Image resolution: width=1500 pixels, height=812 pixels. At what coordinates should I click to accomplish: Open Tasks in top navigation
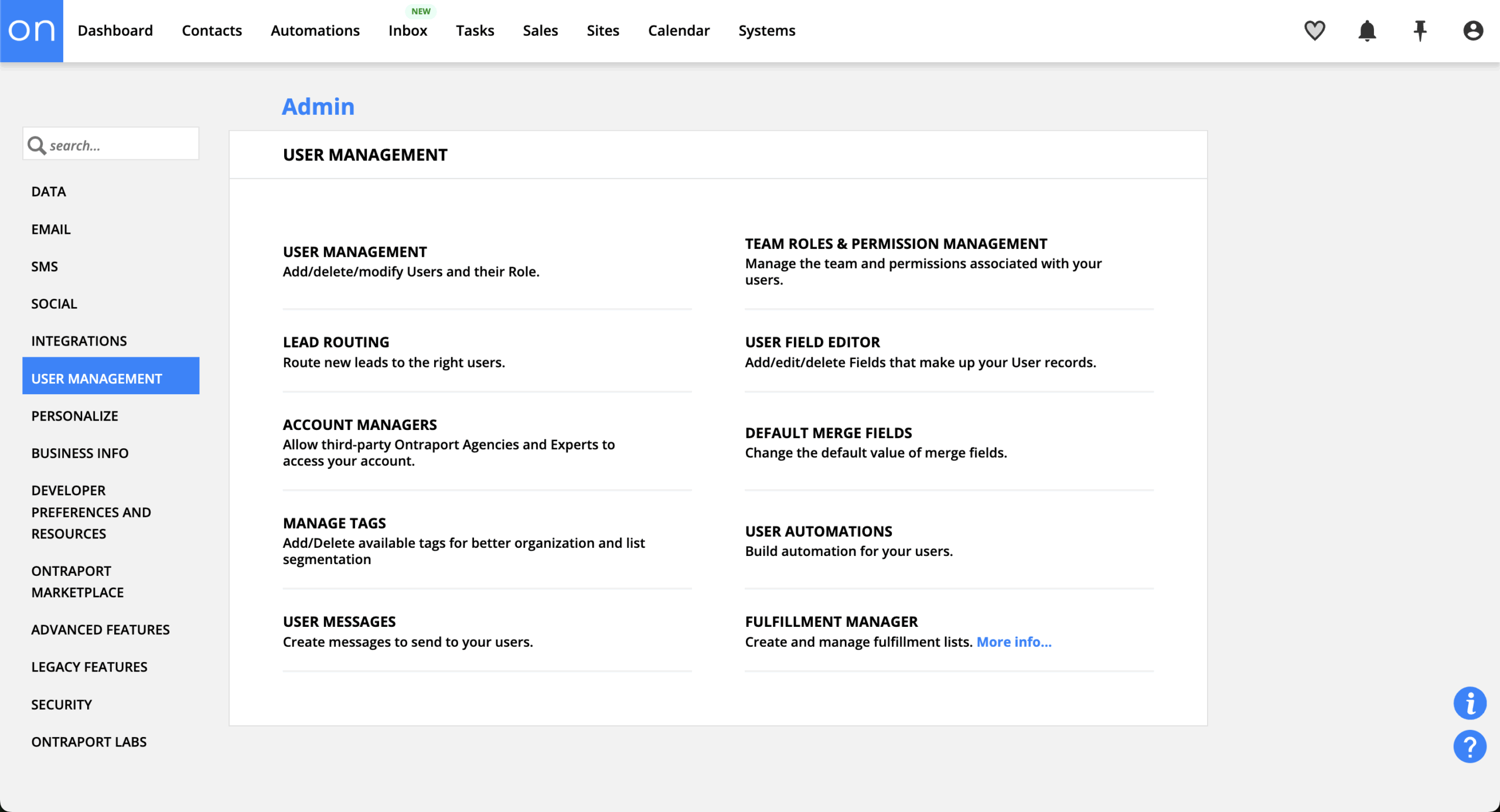(475, 30)
